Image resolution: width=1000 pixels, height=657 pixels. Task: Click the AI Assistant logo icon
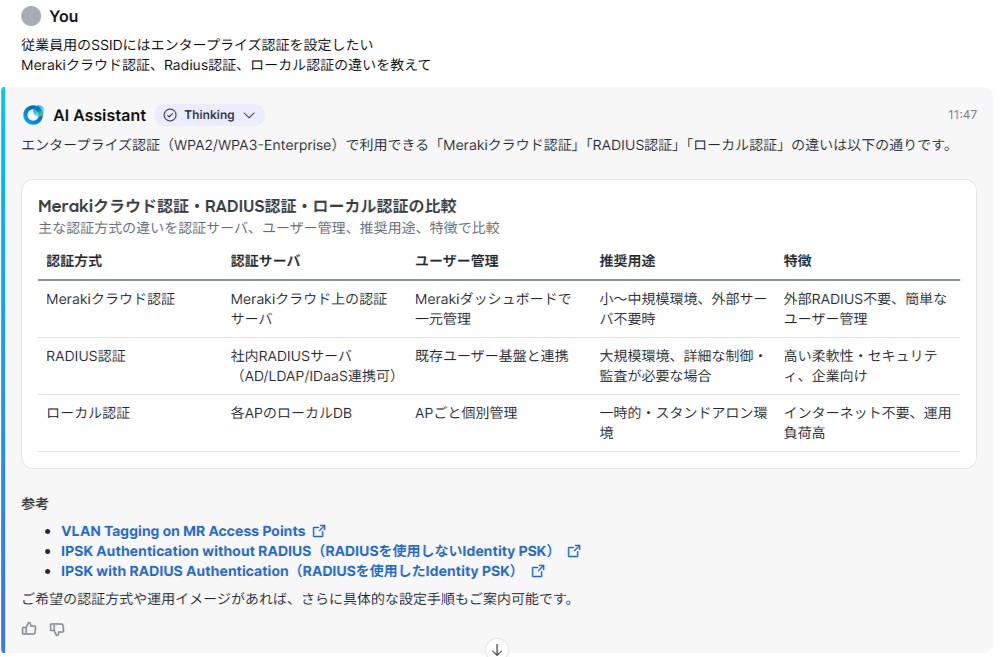click(x=33, y=115)
